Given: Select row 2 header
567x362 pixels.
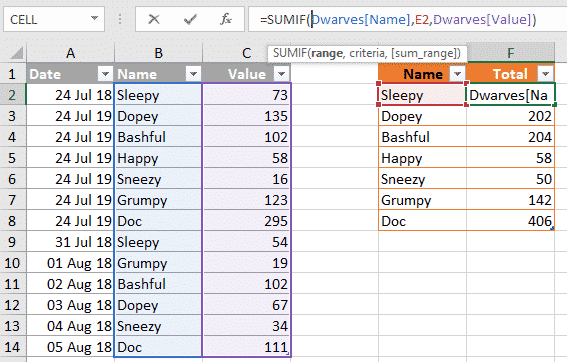Looking at the screenshot, I should click(x=13, y=95).
